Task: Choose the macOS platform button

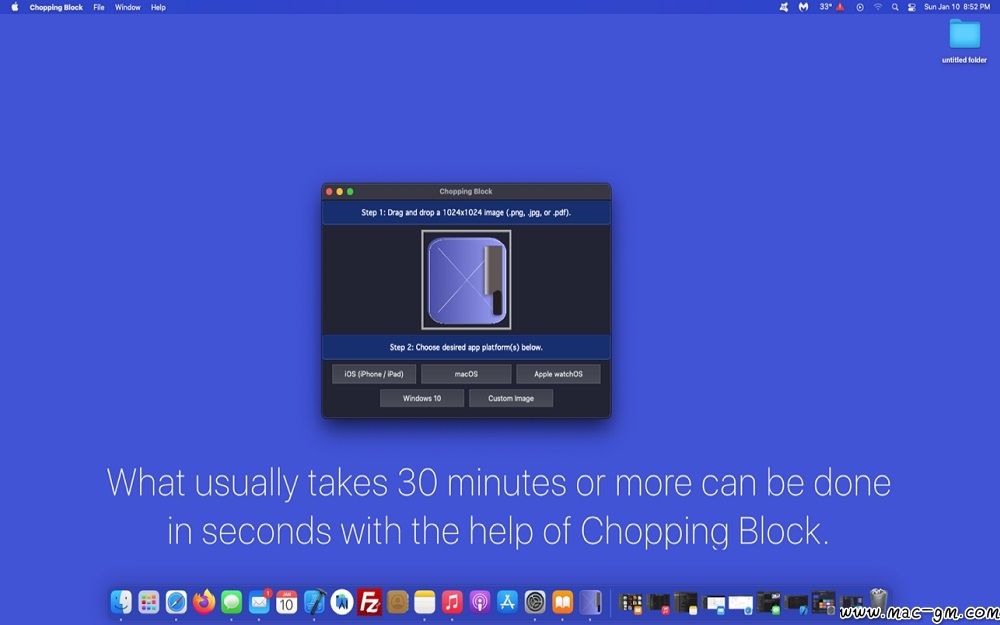Action: [466, 374]
